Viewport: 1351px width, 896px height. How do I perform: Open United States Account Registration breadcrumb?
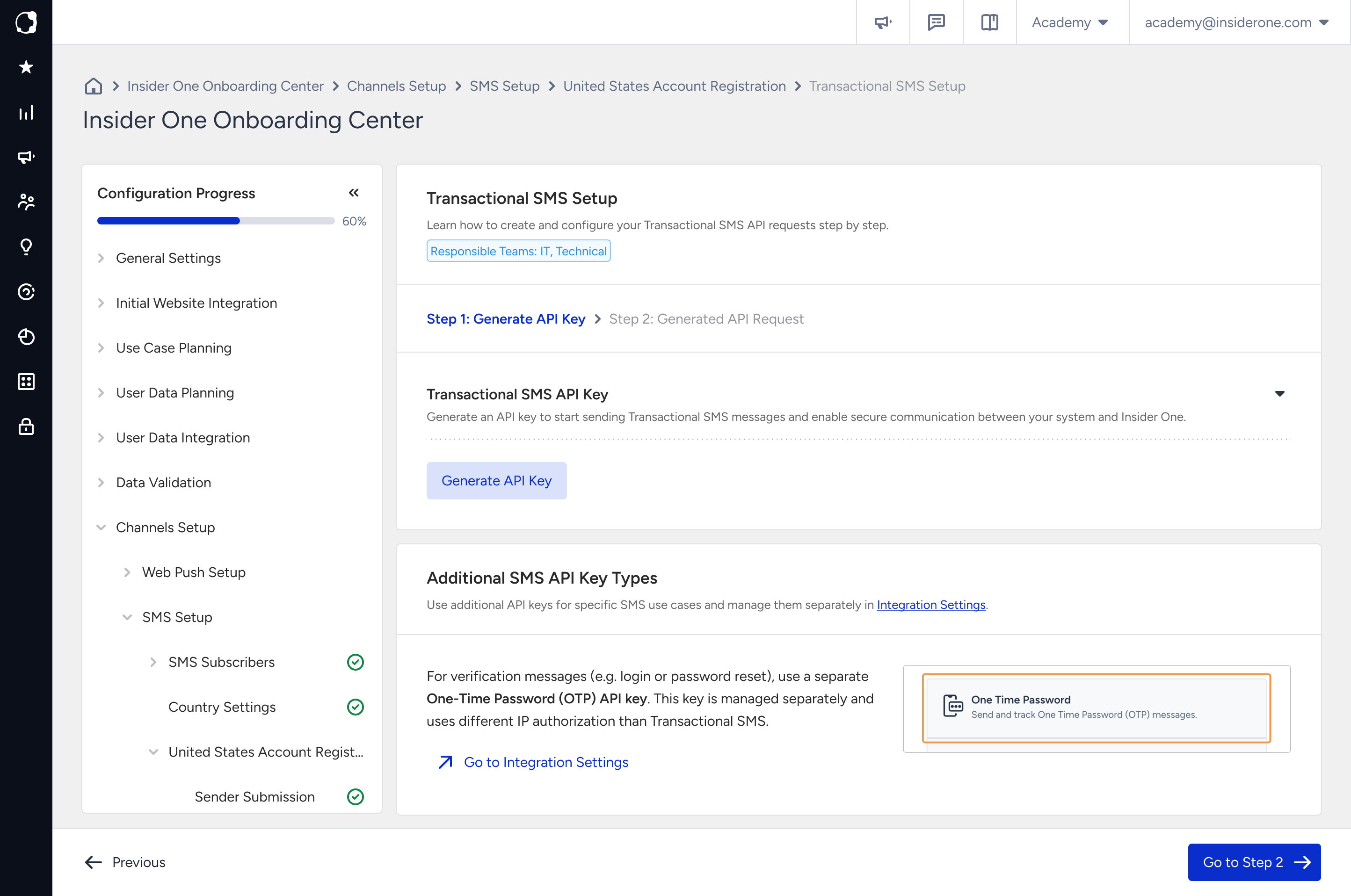click(675, 87)
